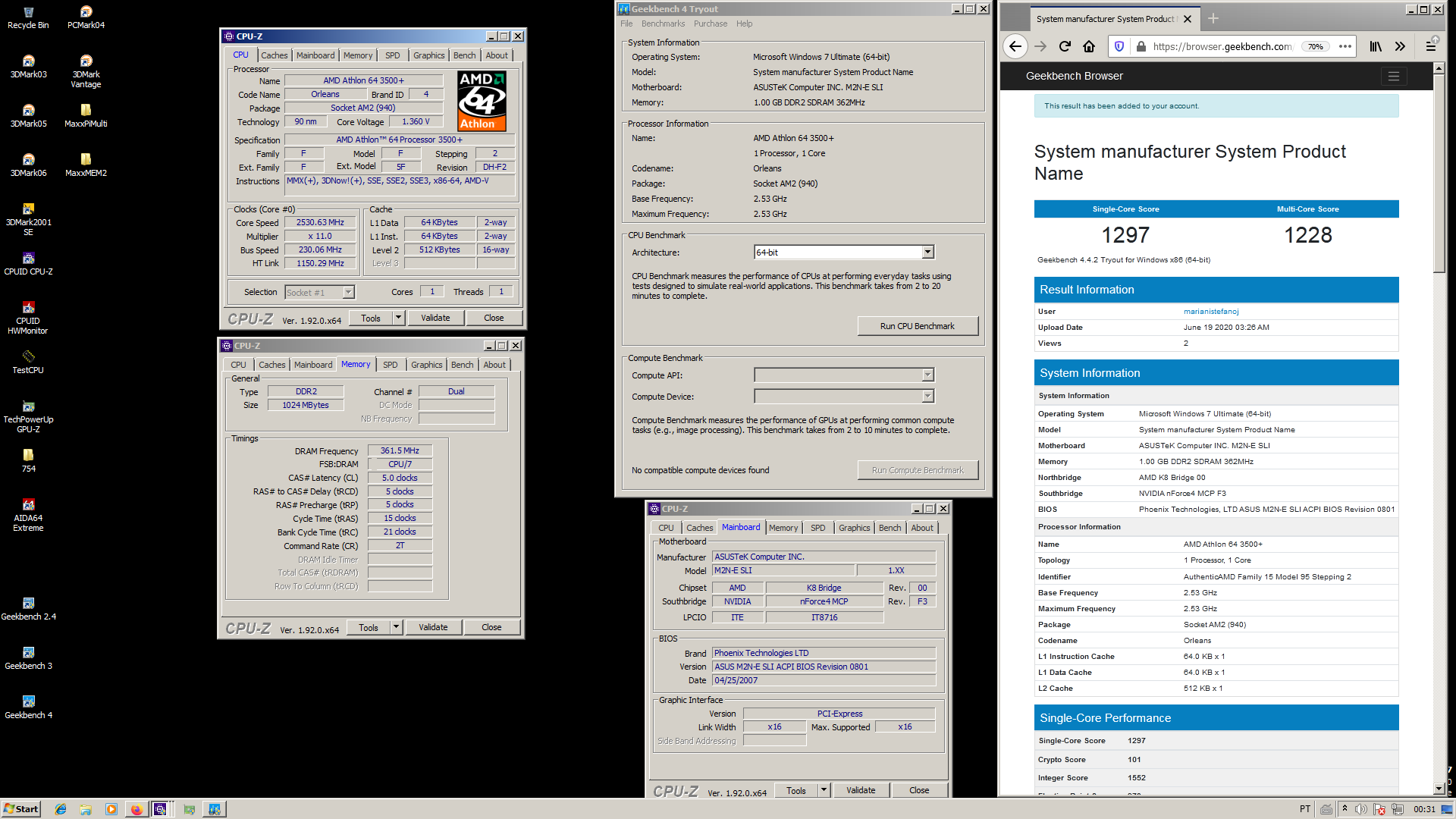Image resolution: width=1456 pixels, height=819 pixels.
Task: Click Validate in the CPU-Z CPU window
Action: click(435, 318)
